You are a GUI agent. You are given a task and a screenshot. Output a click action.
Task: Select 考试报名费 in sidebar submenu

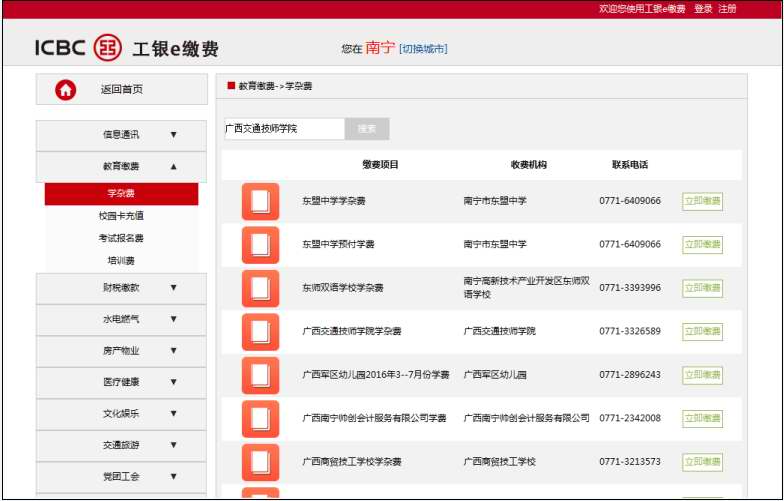pos(121,238)
